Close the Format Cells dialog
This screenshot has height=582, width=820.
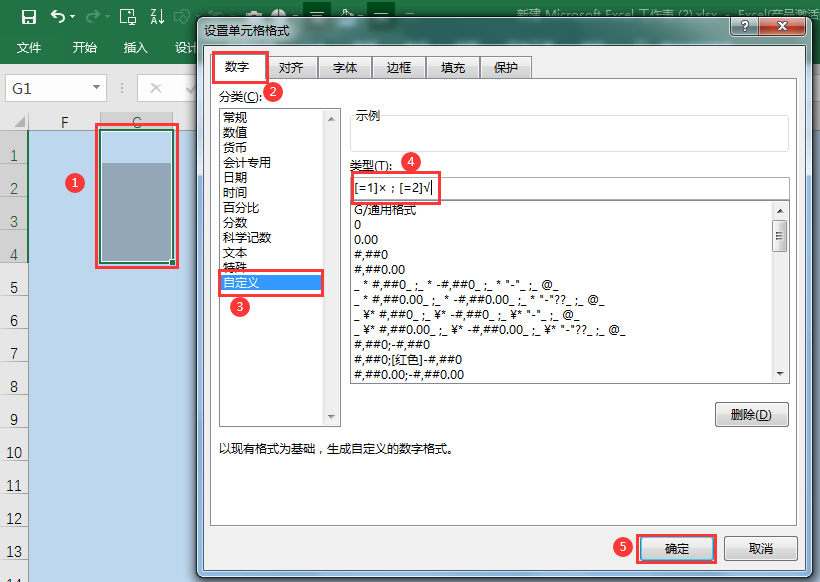(x=782, y=26)
